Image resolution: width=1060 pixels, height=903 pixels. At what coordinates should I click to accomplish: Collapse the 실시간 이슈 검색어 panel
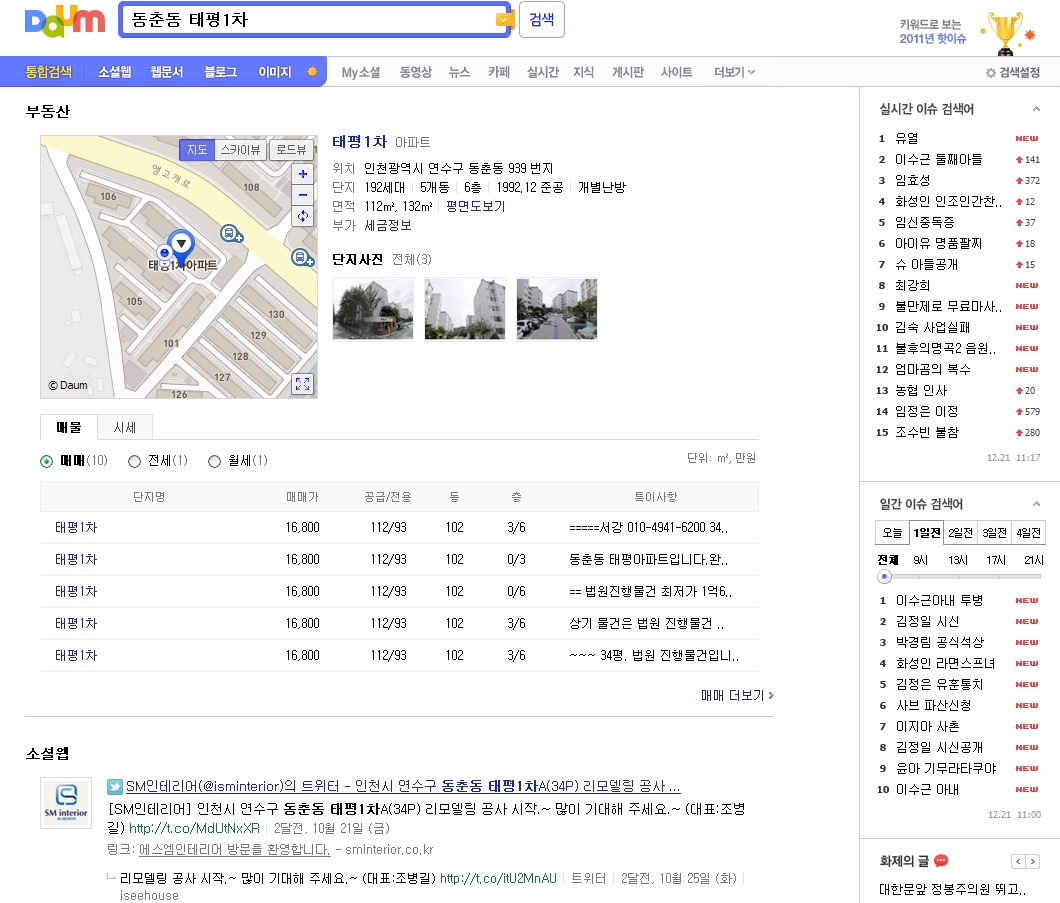tap(1034, 109)
